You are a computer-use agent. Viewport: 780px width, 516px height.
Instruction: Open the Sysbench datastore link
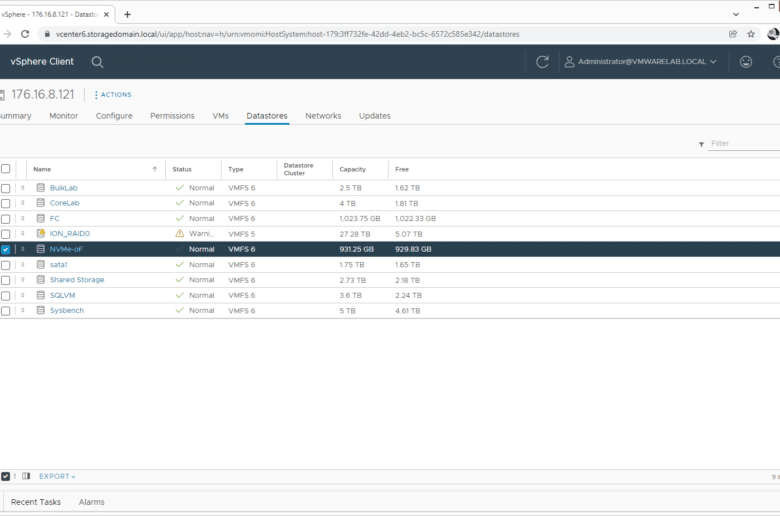point(67,310)
